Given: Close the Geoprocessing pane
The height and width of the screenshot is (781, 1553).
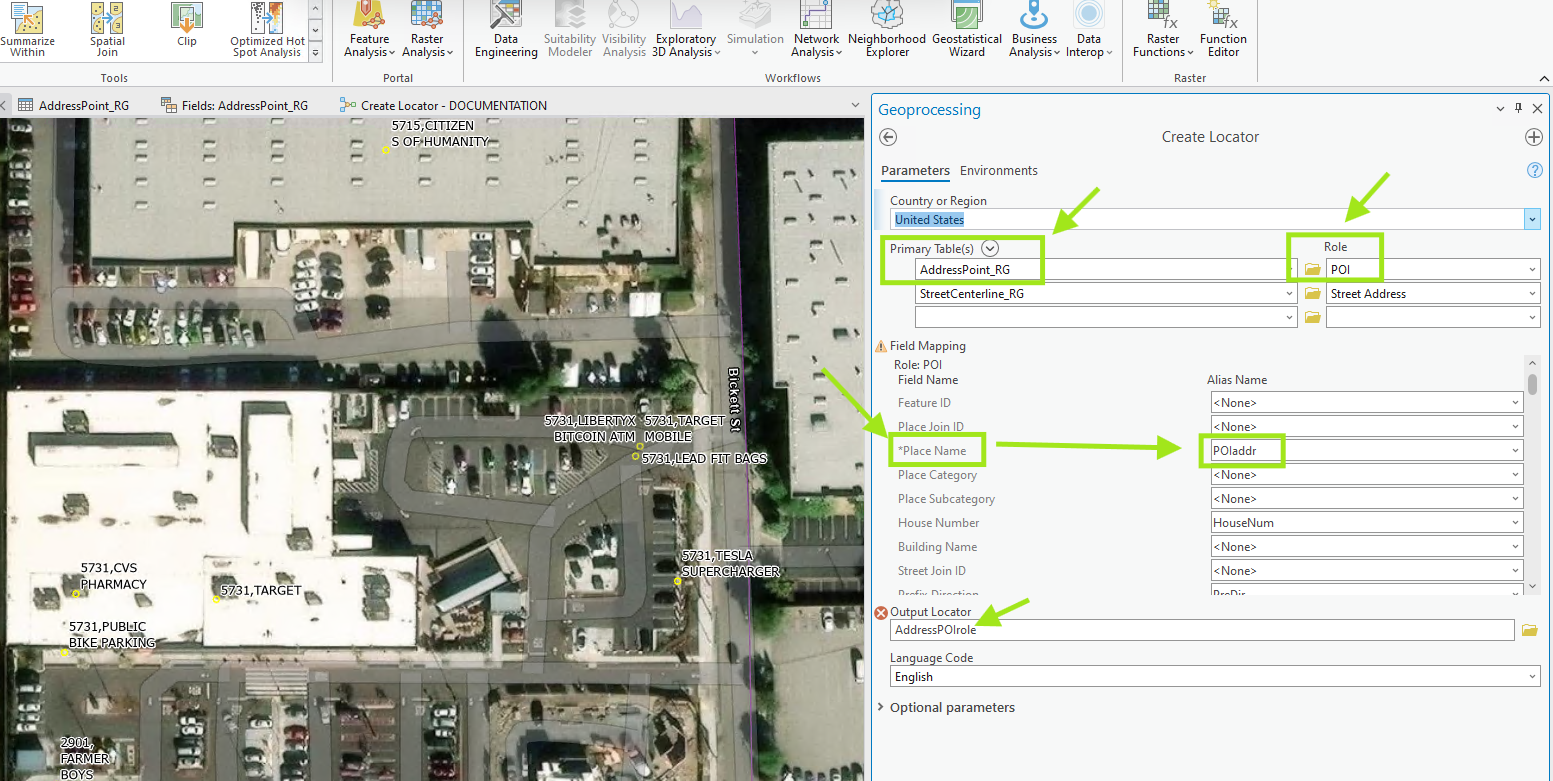Looking at the screenshot, I should point(1537,109).
